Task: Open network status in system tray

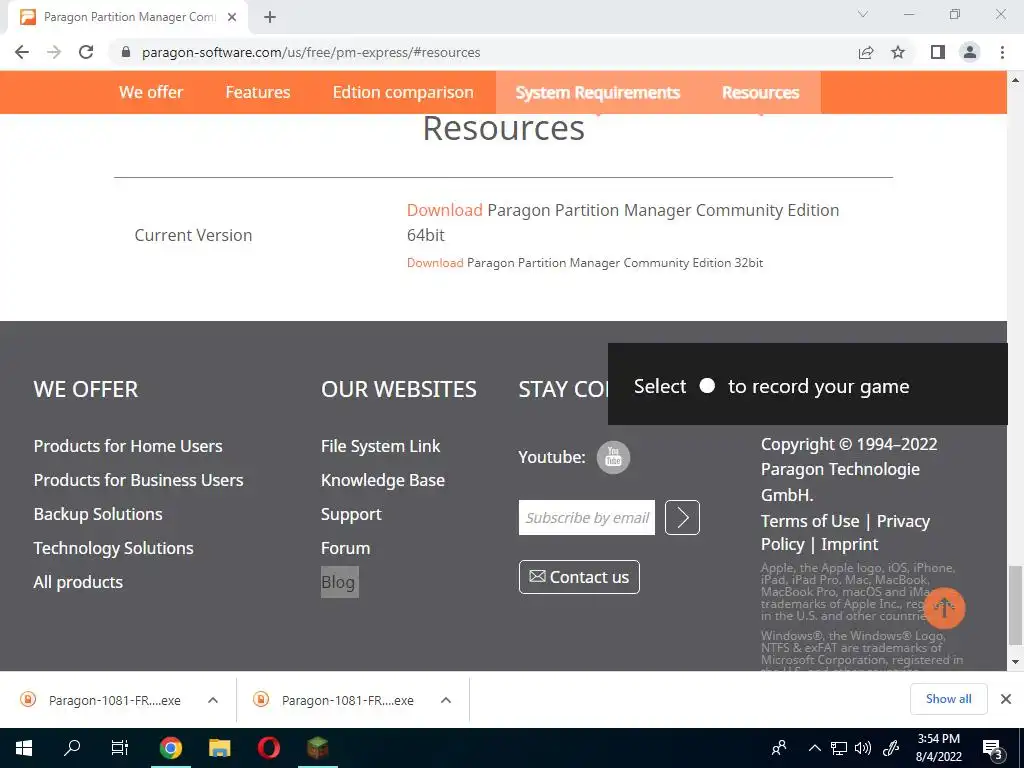Action: tap(839, 748)
